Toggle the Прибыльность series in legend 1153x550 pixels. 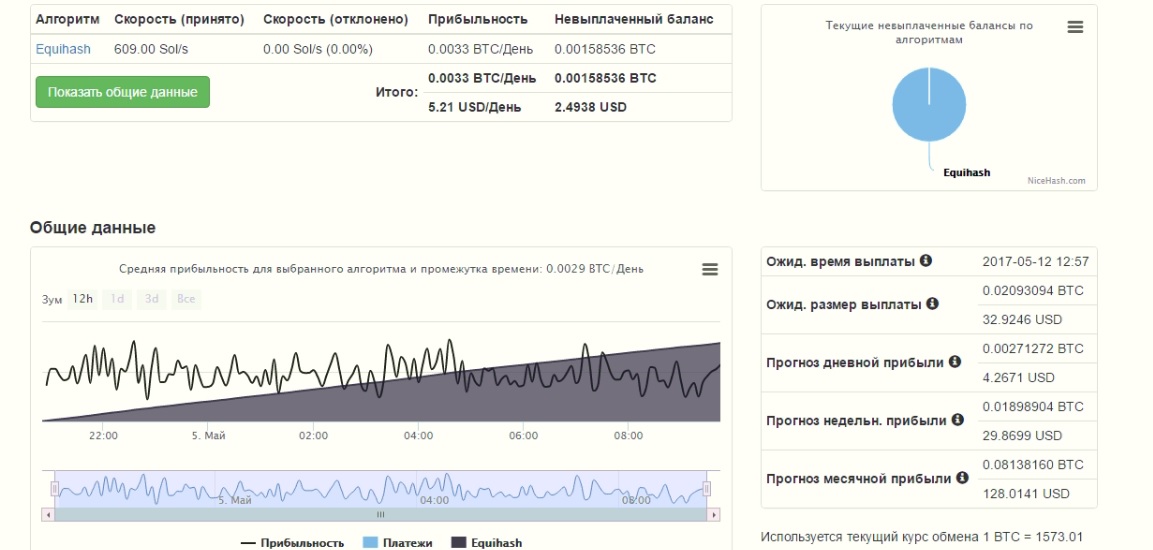[x=292, y=543]
